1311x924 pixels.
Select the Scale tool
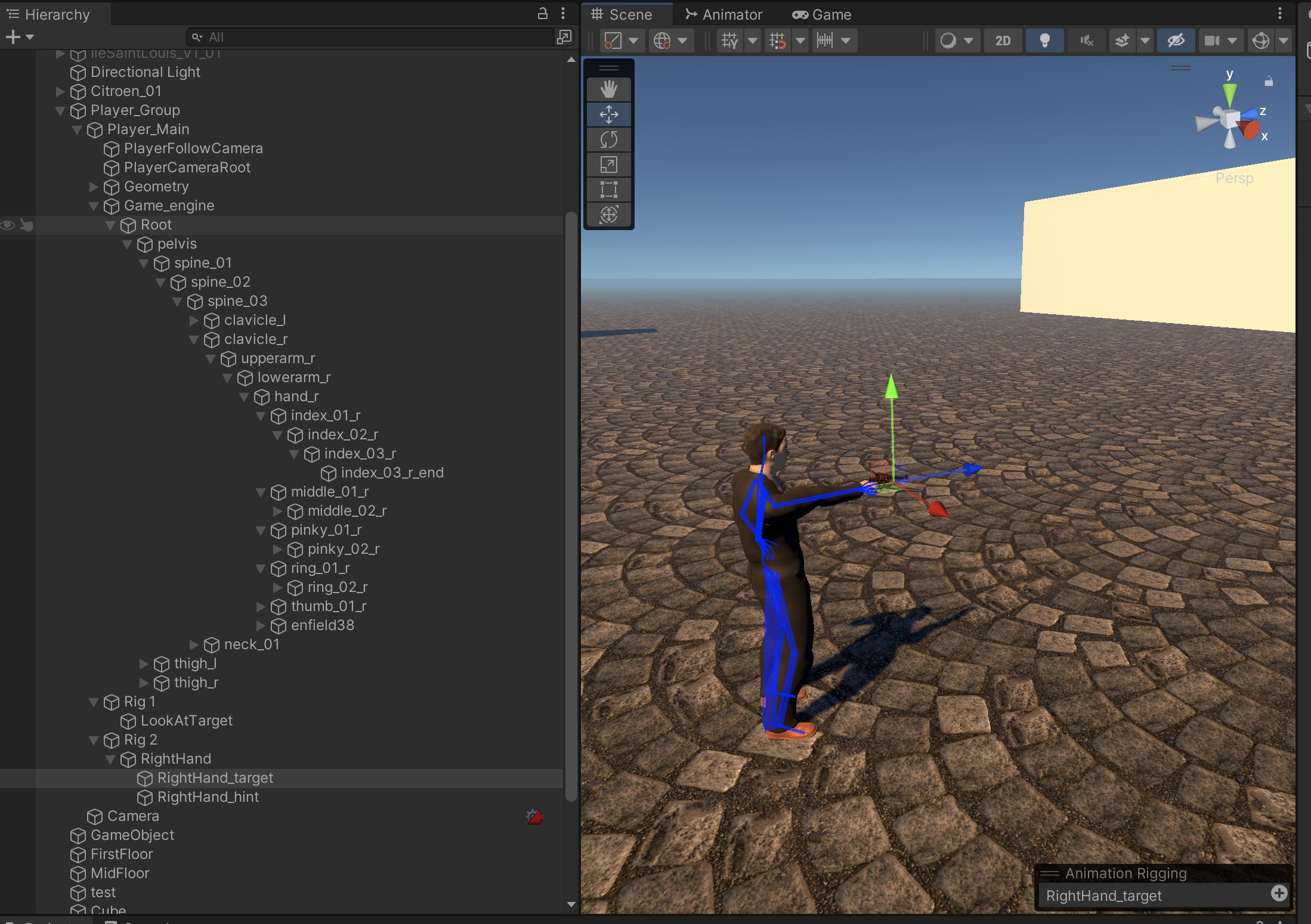click(608, 165)
